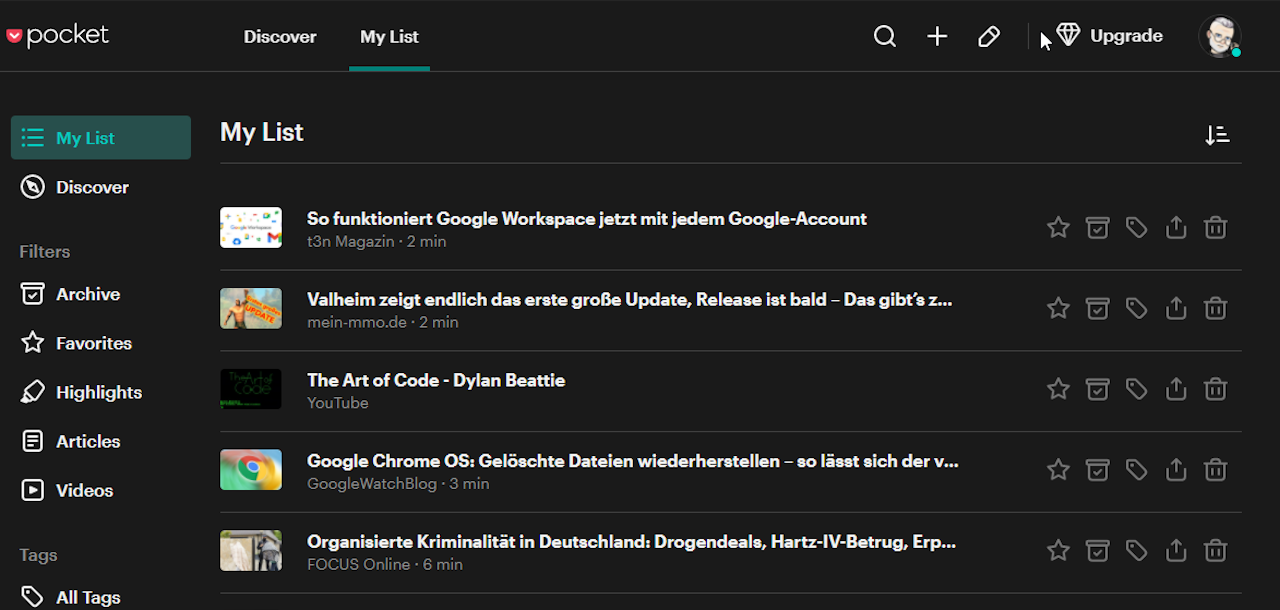Image resolution: width=1280 pixels, height=610 pixels.
Task: Delete the Google Workspace article
Action: [x=1215, y=228]
